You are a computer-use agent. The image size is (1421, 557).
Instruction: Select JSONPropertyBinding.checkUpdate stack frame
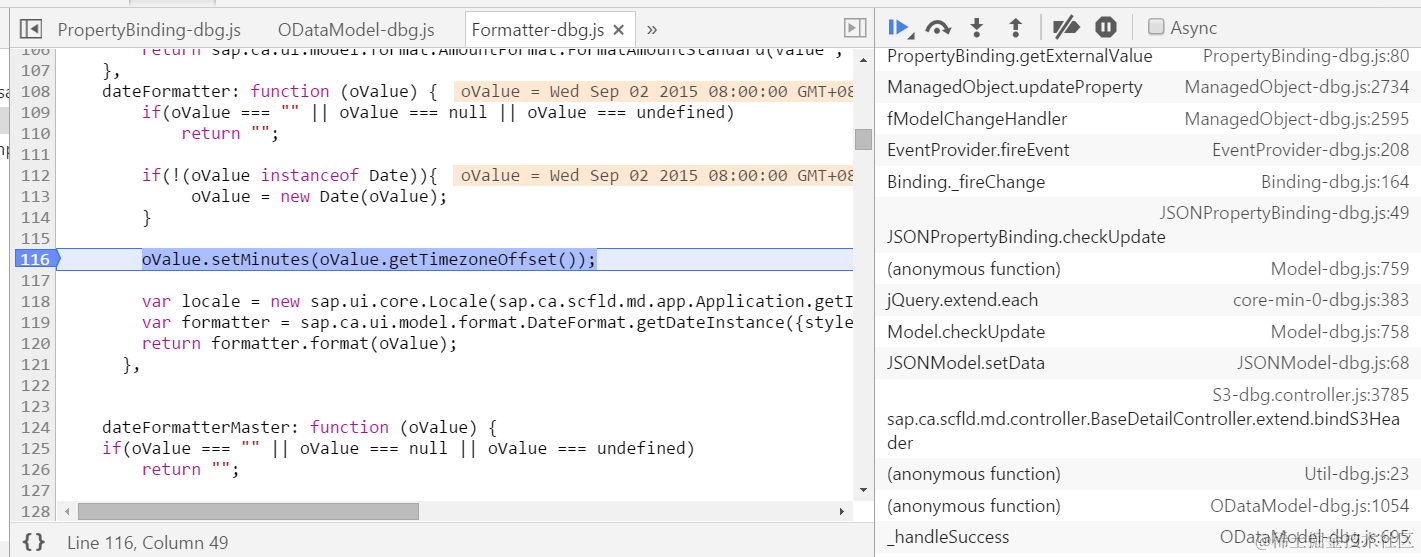[1026, 237]
